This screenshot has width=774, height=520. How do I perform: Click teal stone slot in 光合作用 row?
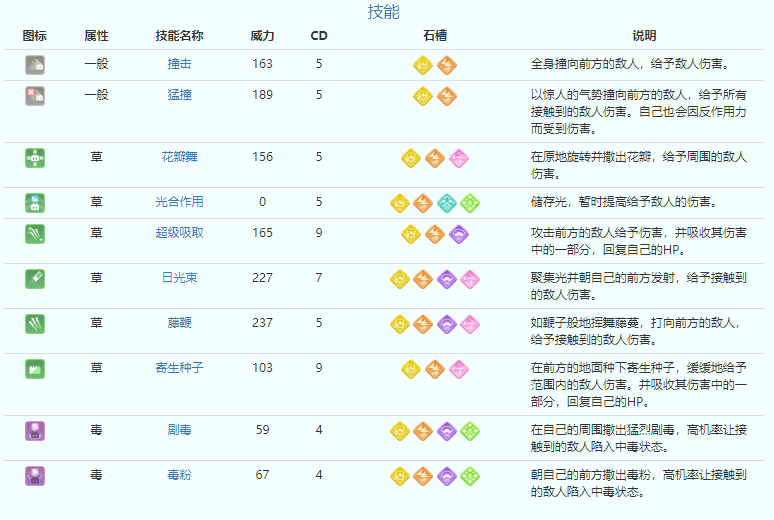[447, 203]
